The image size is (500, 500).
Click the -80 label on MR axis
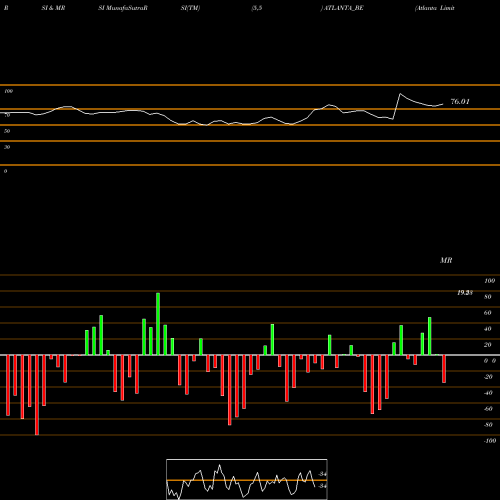(488, 425)
